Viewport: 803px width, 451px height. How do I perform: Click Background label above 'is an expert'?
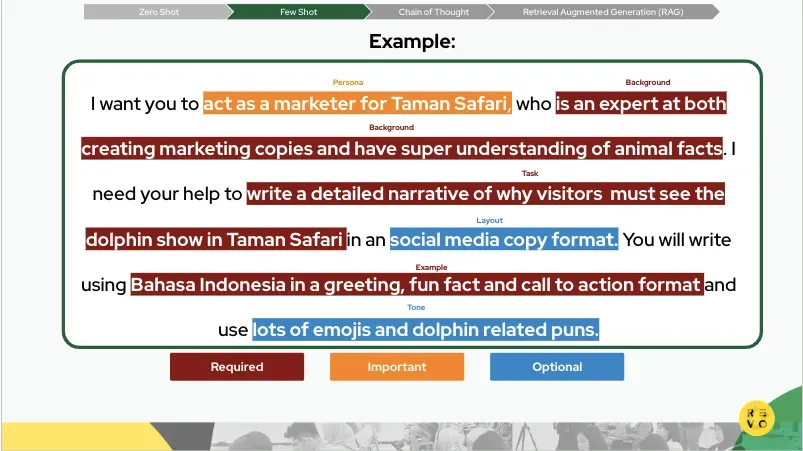pos(648,82)
